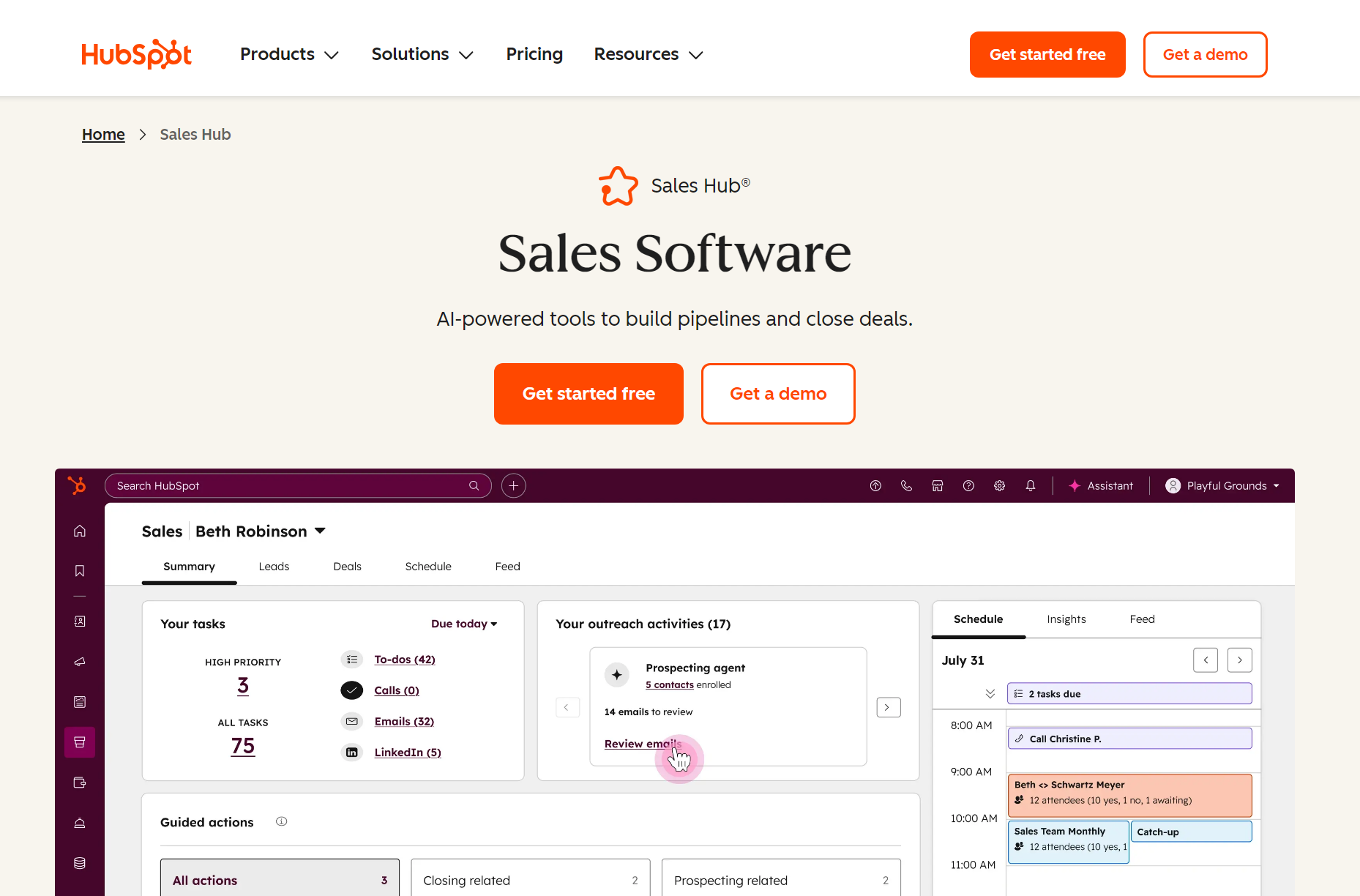Open the marketplace store icon

pos(937,486)
